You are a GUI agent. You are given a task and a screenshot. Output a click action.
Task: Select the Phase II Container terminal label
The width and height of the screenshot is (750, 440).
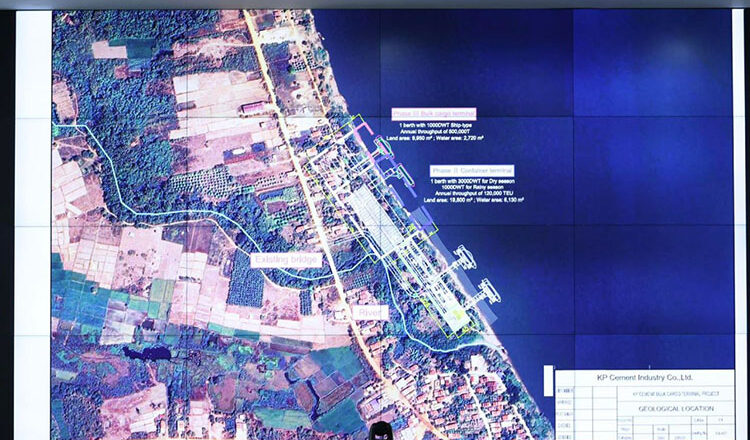[x=472, y=170]
